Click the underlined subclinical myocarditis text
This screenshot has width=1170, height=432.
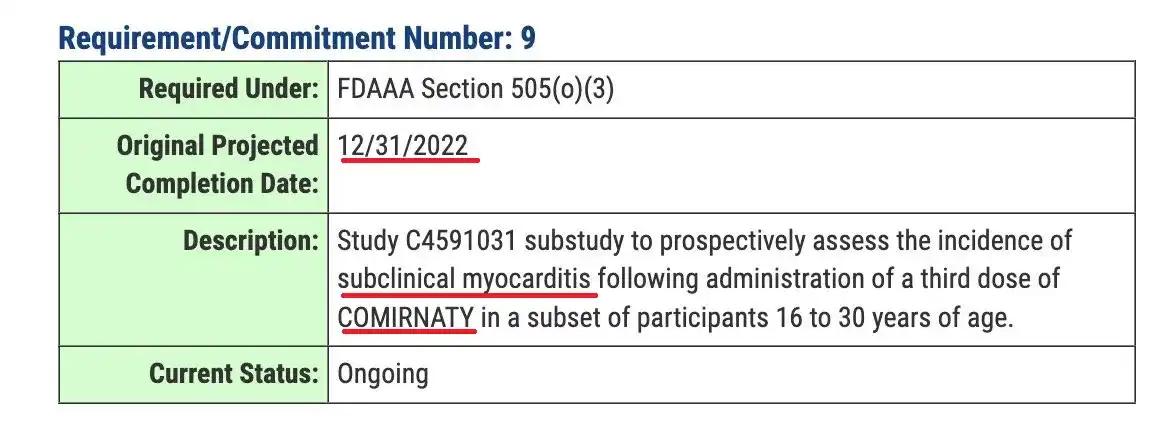pos(466,279)
